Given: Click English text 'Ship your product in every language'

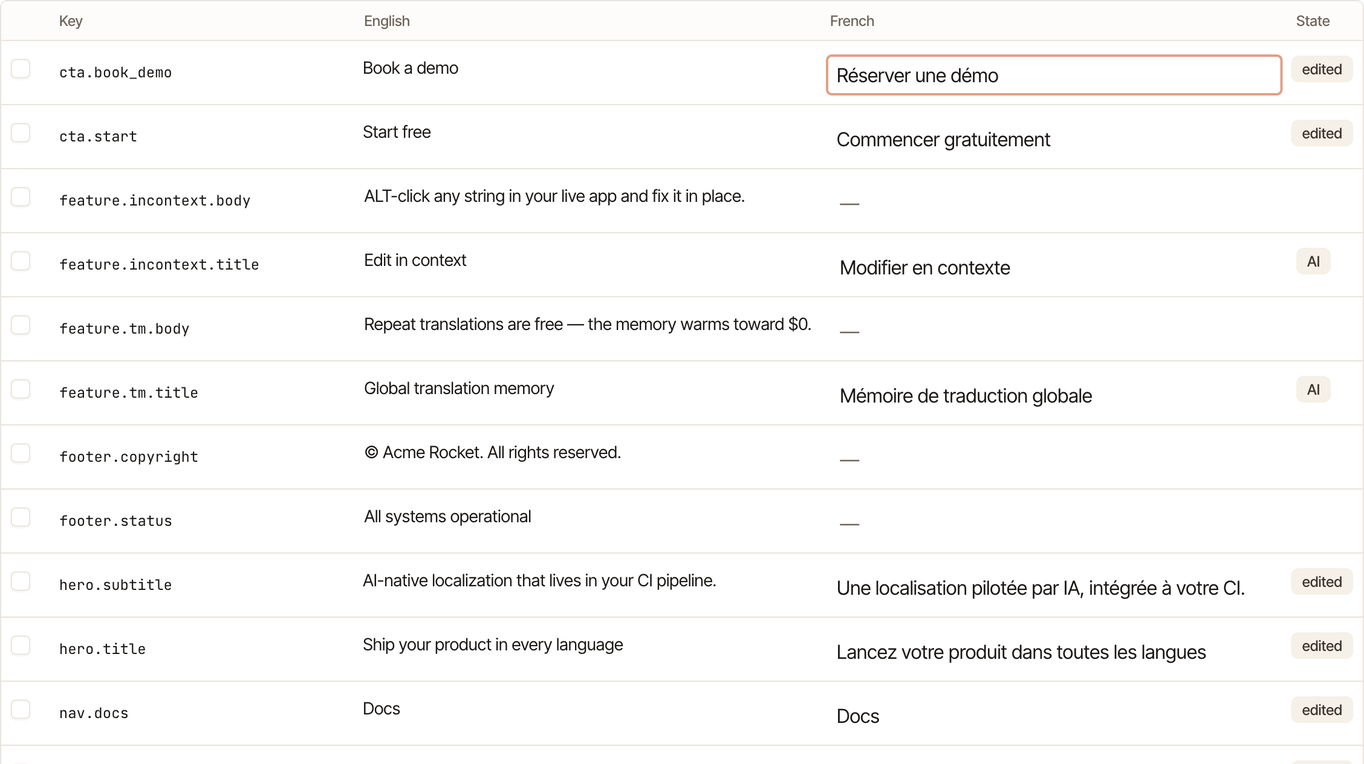Looking at the screenshot, I should pyautogui.click(x=493, y=644).
